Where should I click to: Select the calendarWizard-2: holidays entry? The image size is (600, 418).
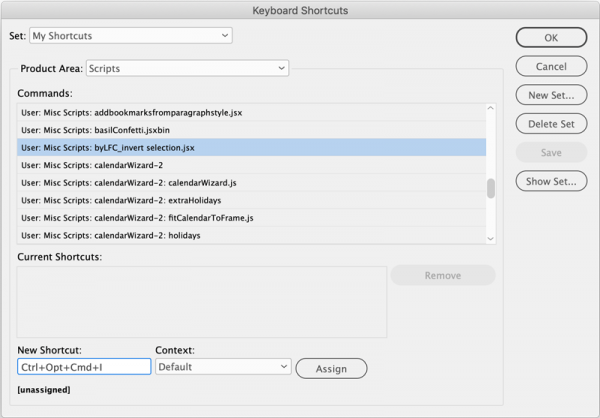click(x=111, y=235)
